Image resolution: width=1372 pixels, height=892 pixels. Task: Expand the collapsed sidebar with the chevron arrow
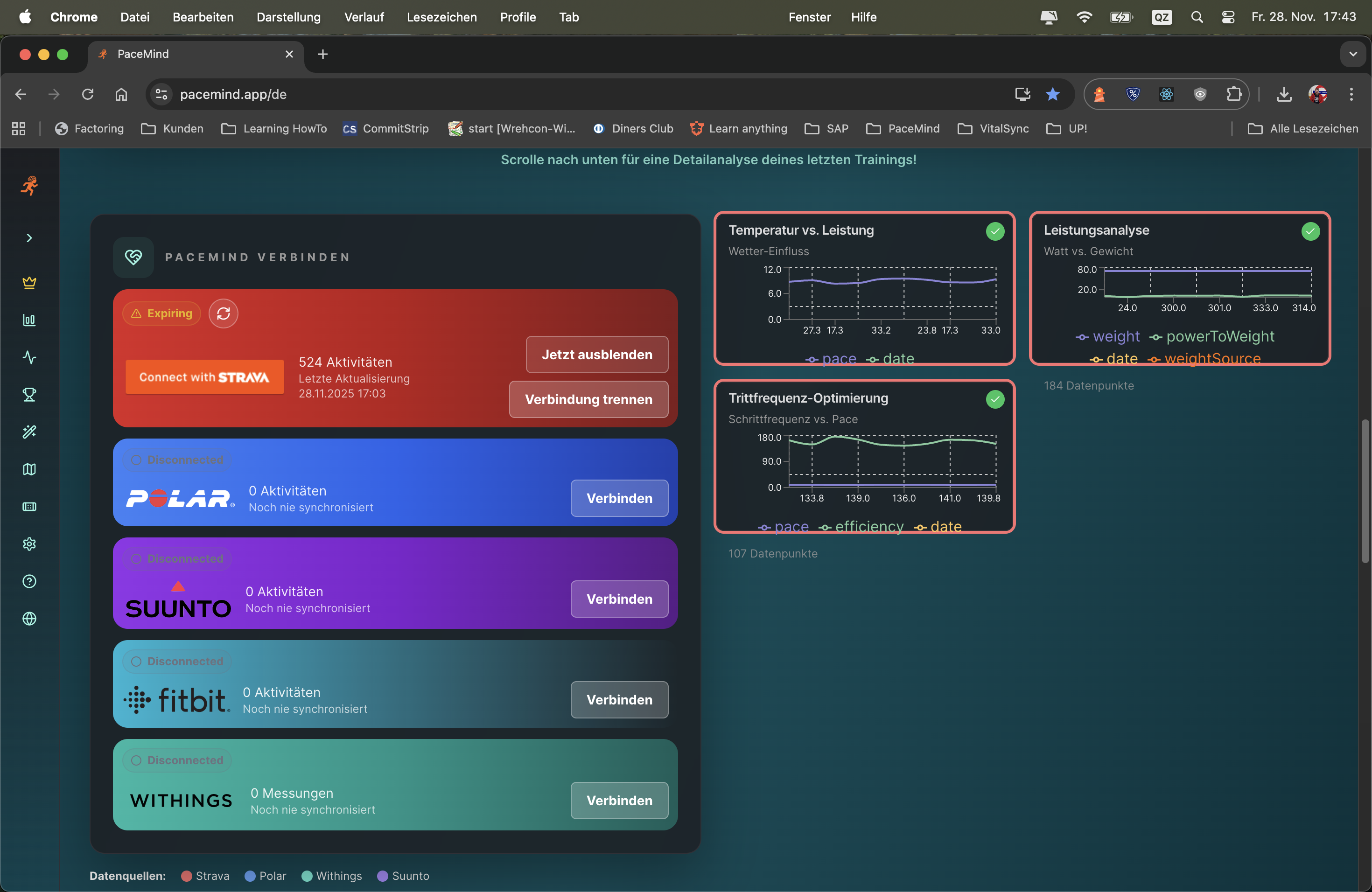(x=29, y=237)
